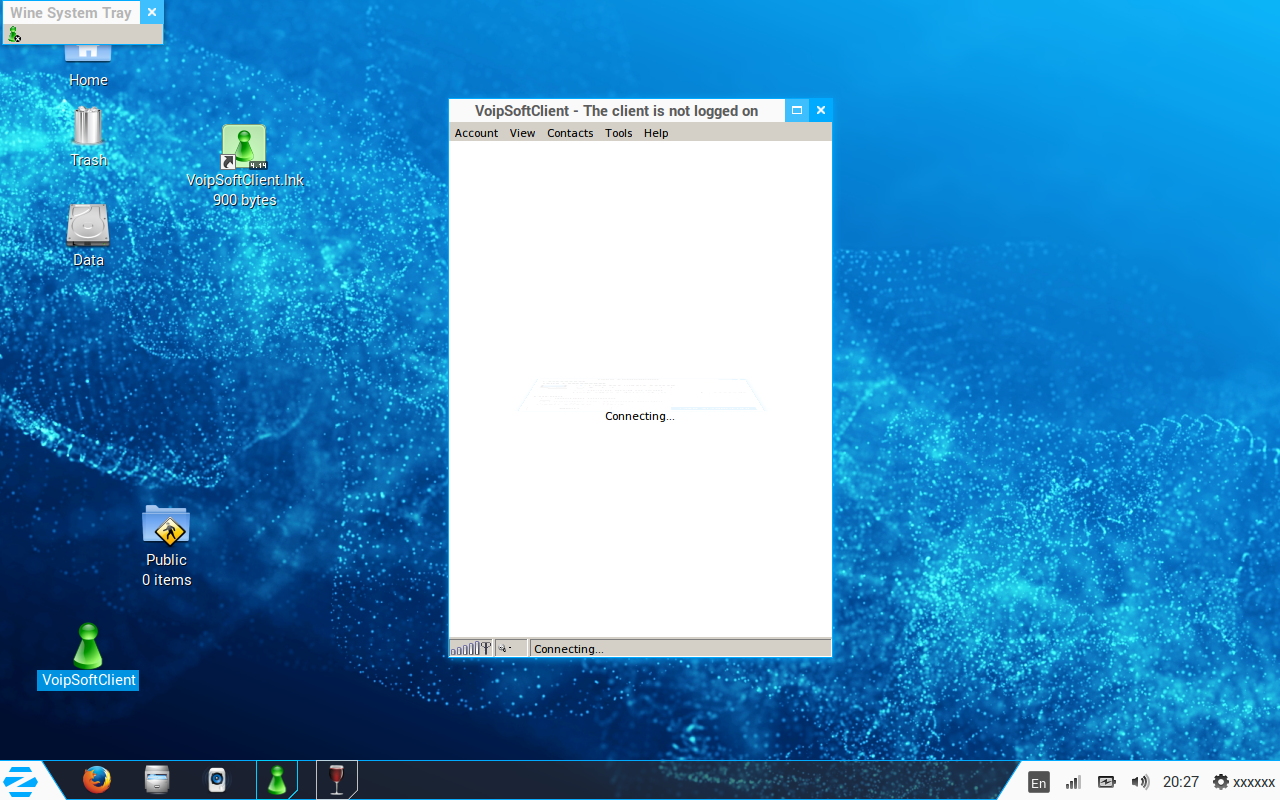Select the VoipSoftClient.lnk file icon

(x=244, y=148)
